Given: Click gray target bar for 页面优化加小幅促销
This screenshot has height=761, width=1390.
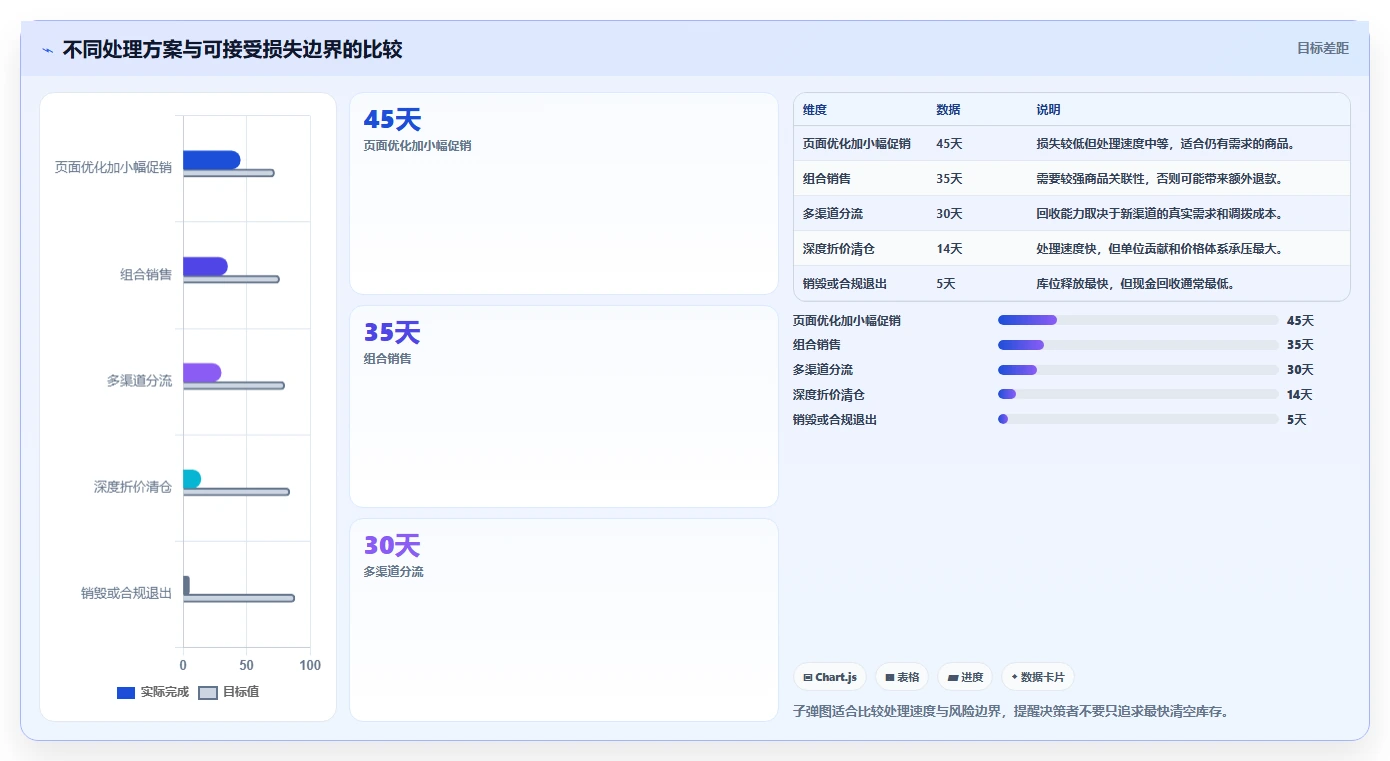Looking at the screenshot, I should pyautogui.click(x=228, y=173).
